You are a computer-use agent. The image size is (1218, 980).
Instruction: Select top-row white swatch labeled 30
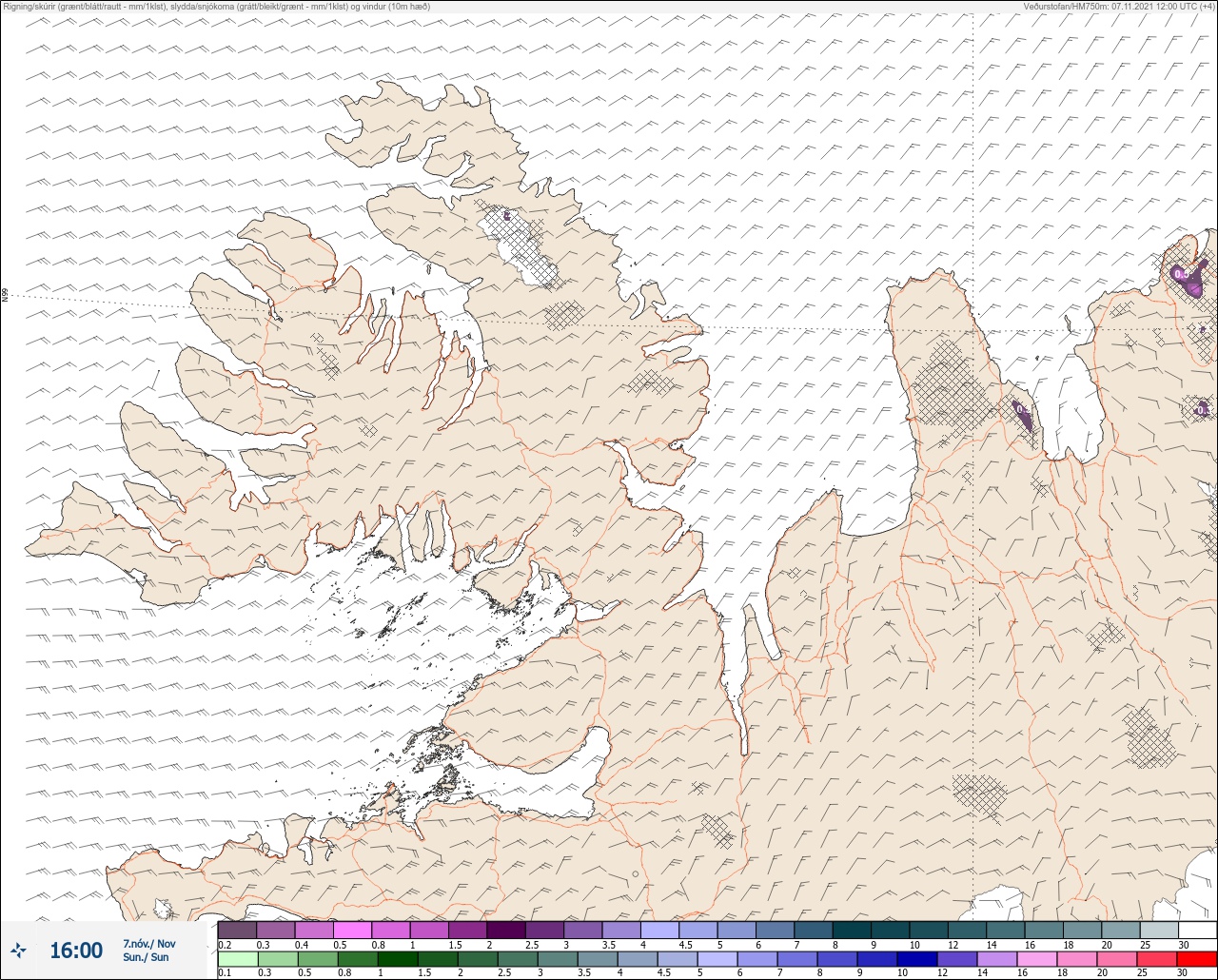(x=1197, y=930)
